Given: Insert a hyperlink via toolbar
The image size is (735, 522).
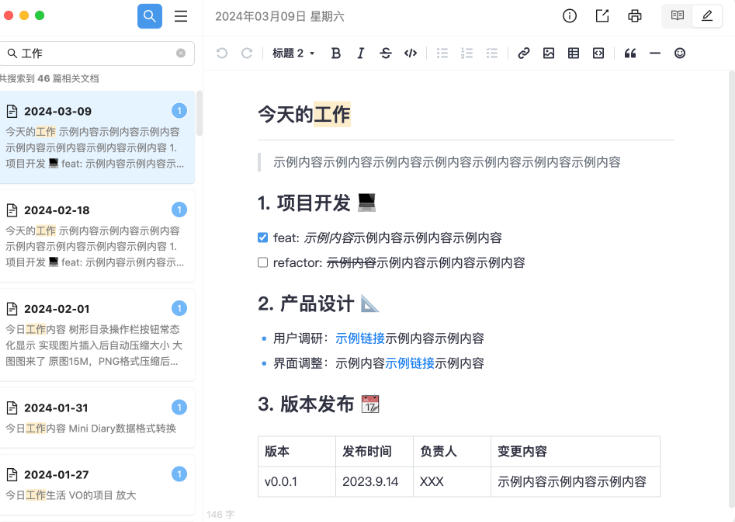Looking at the screenshot, I should (524, 53).
